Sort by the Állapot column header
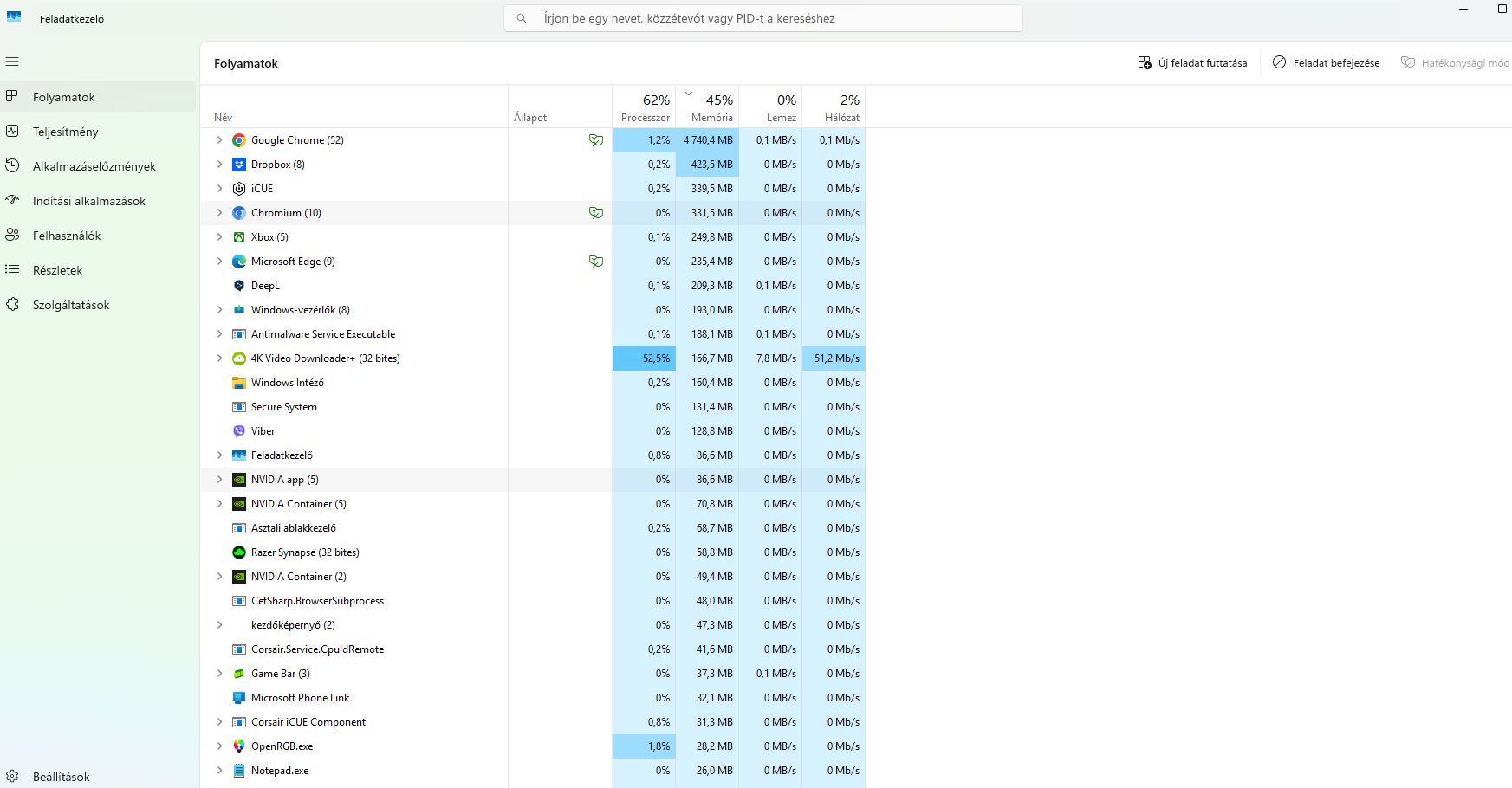The height and width of the screenshot is (788, 1512). click(560, 107)
